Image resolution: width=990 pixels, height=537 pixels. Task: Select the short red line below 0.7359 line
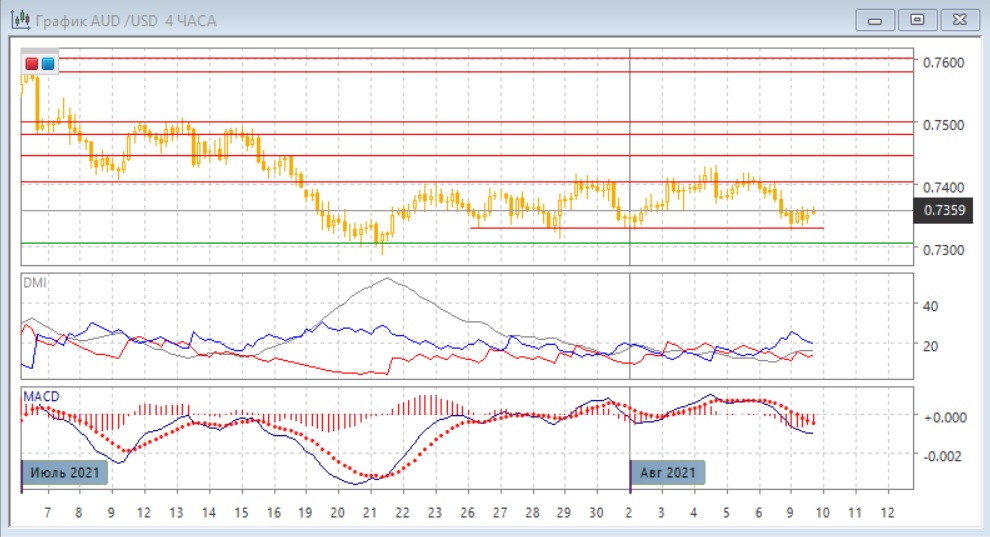647,228
